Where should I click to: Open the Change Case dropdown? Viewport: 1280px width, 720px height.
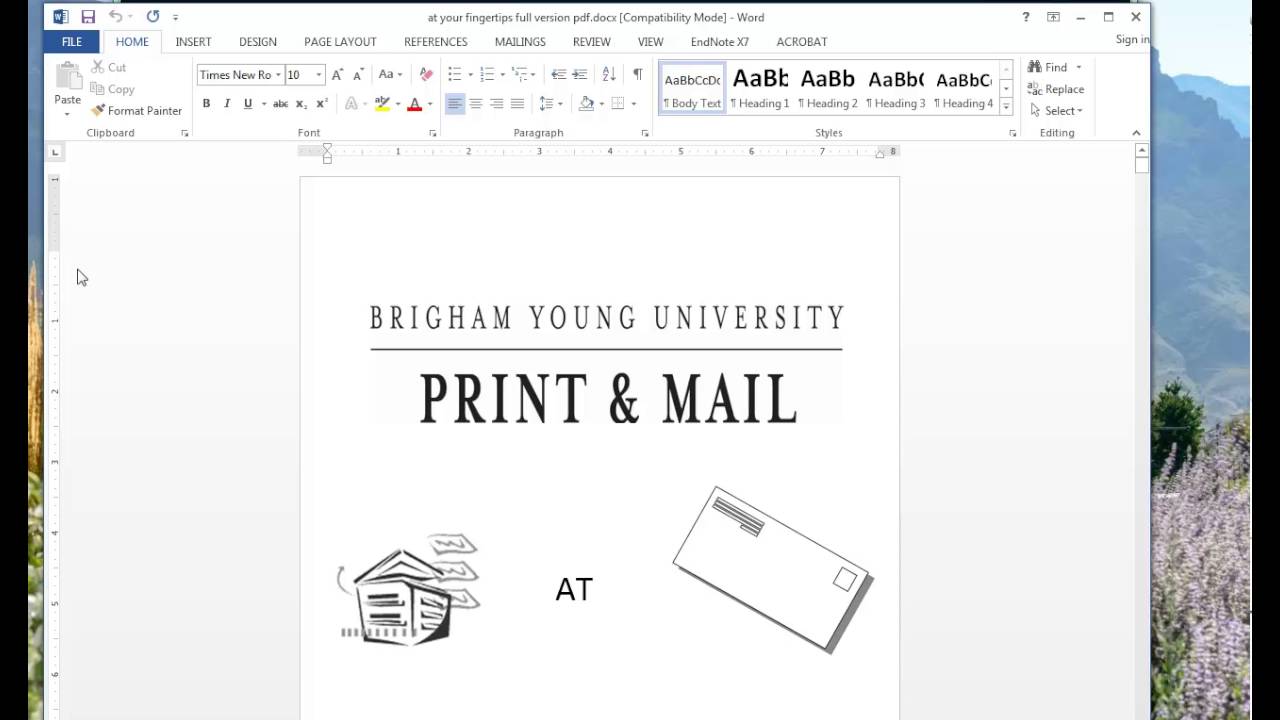click(x=390, y=75)
